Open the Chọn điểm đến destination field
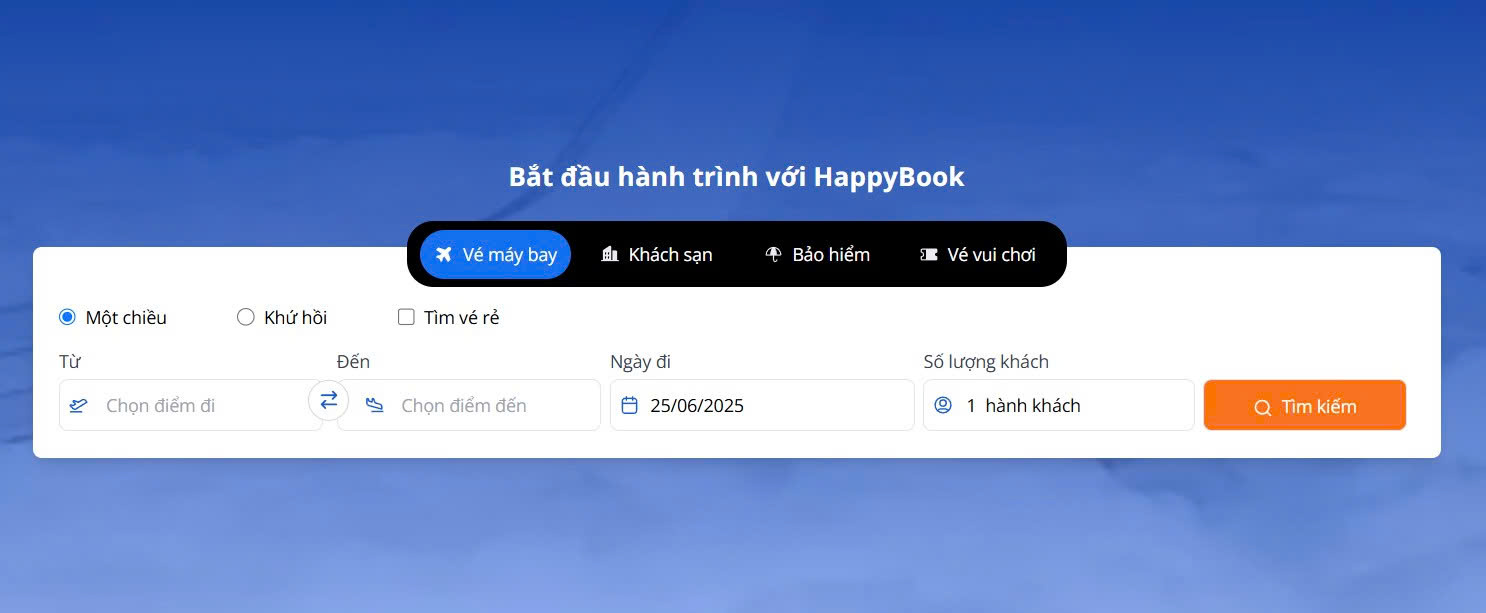This screenshot has height=613, width=1486. 469,405
